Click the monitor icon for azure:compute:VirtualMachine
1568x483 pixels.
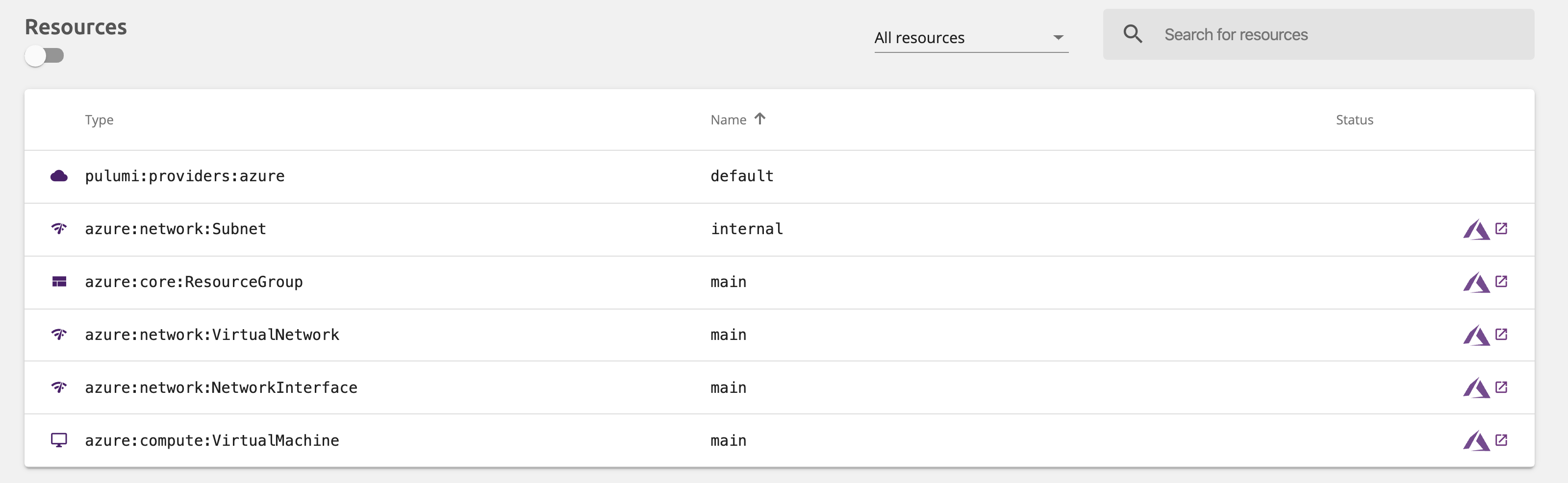(60, 440)
